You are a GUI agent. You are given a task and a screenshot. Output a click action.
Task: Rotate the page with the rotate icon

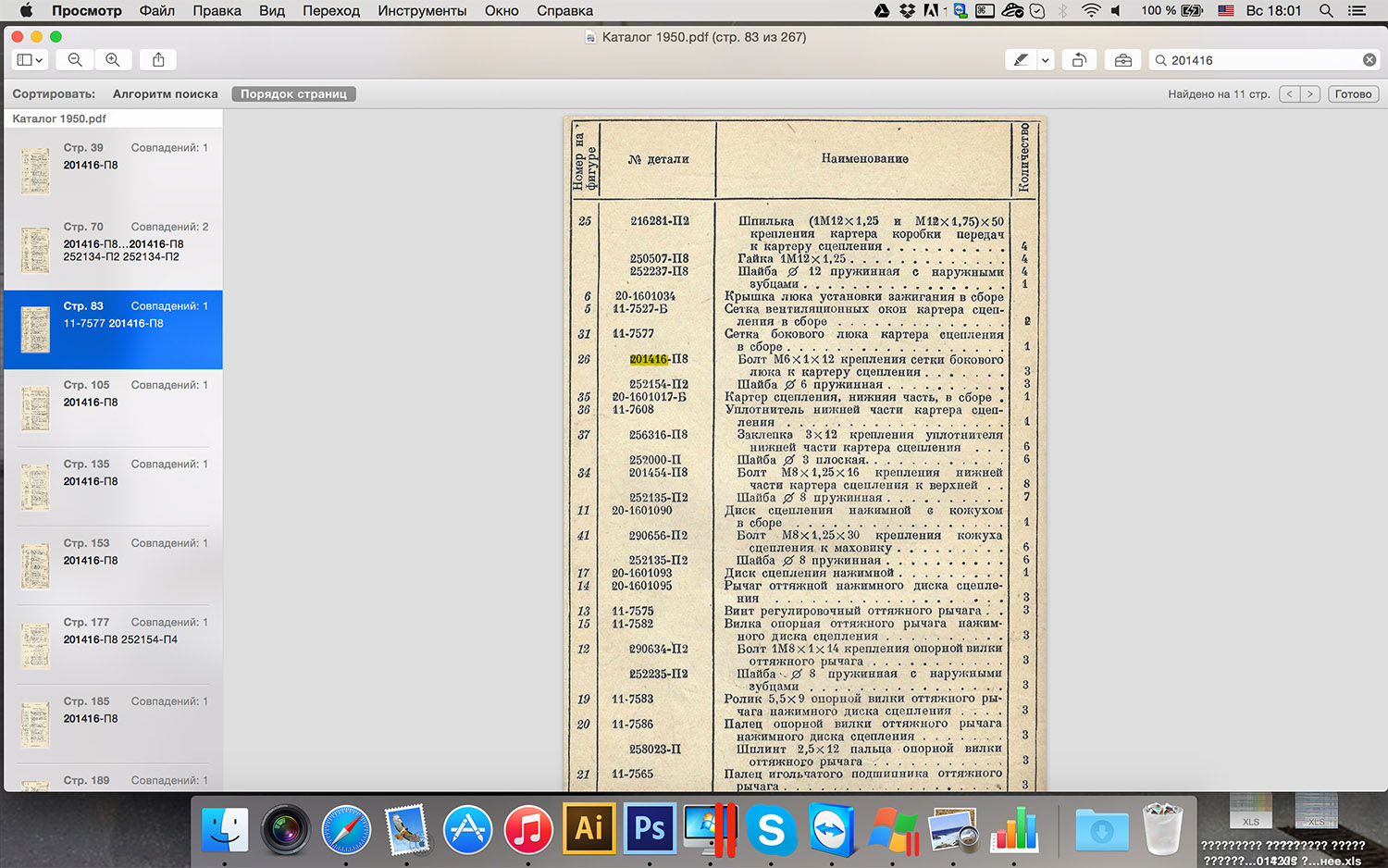[1079, 60]
